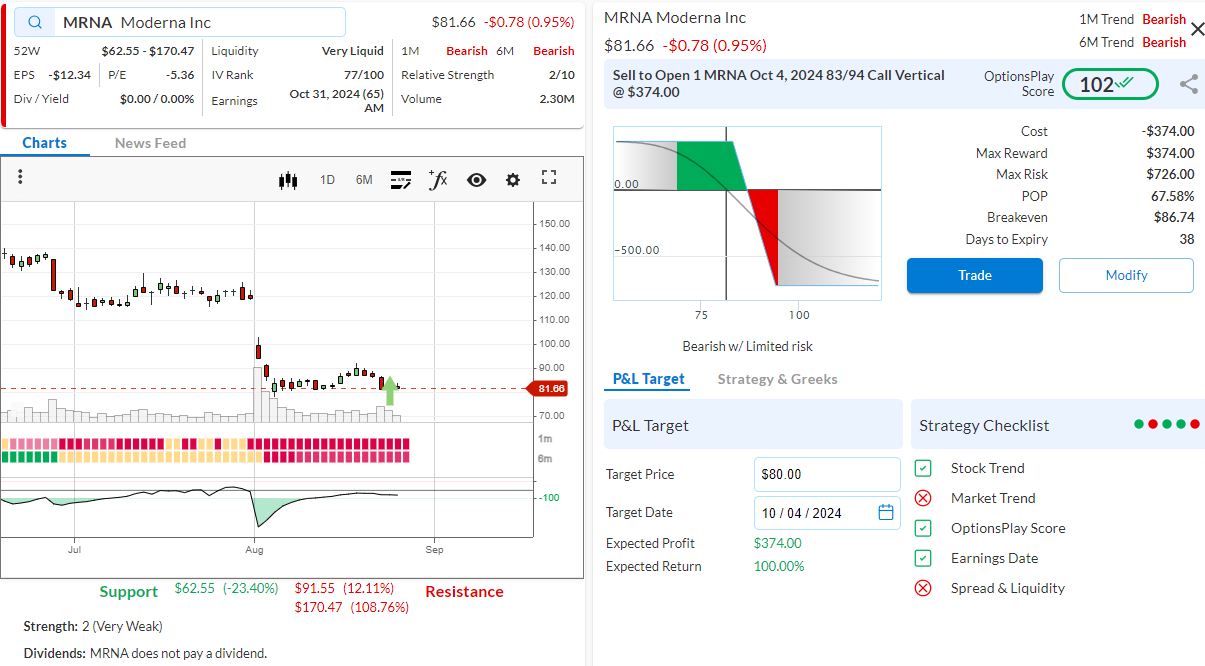The image size is (1205, 666).
Task: Open chart settings gear icon
Action: 513,180
